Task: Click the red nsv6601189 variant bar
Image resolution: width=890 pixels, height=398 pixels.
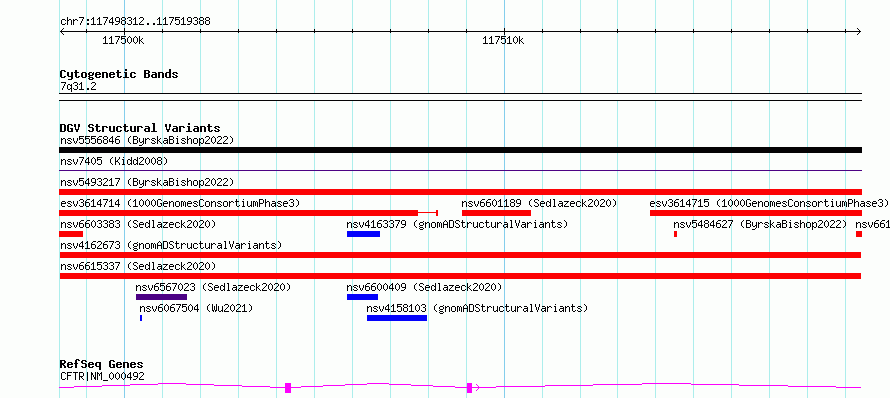Action: click(x=496, y=213)
